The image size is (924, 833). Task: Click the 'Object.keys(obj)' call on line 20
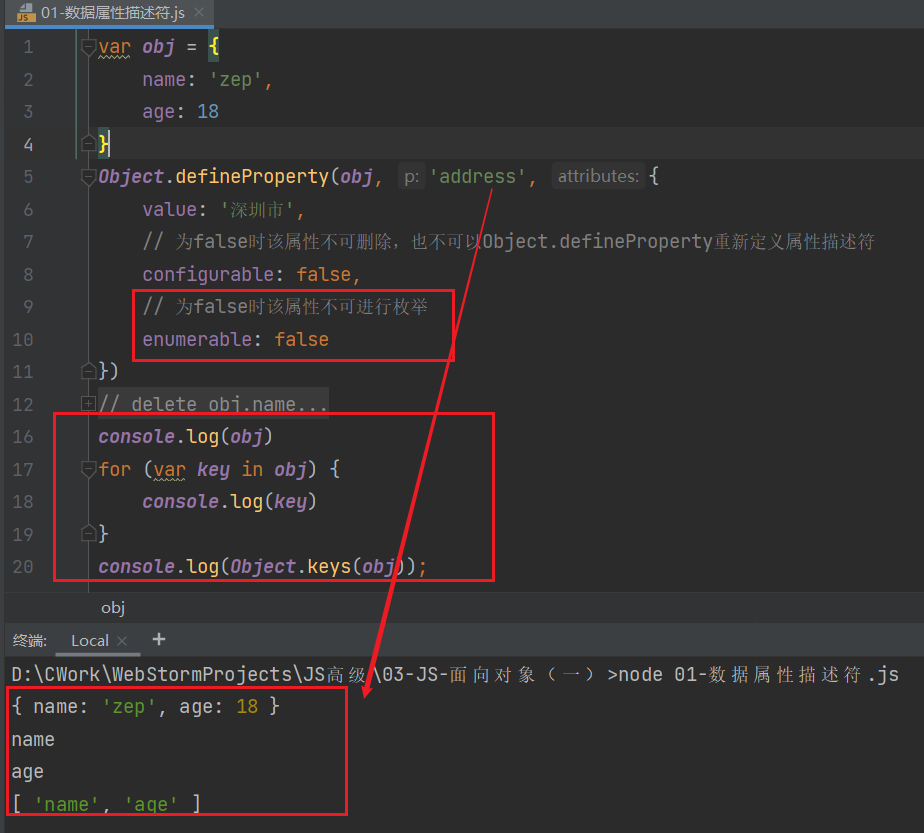(x=317, y=567)
